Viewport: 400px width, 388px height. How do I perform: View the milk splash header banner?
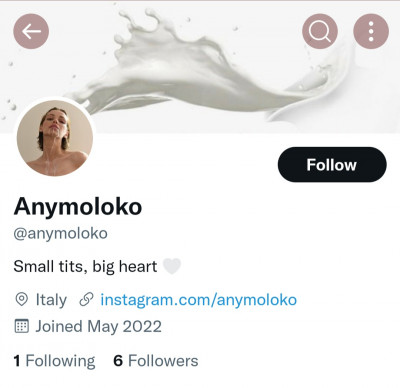point(200,67)
